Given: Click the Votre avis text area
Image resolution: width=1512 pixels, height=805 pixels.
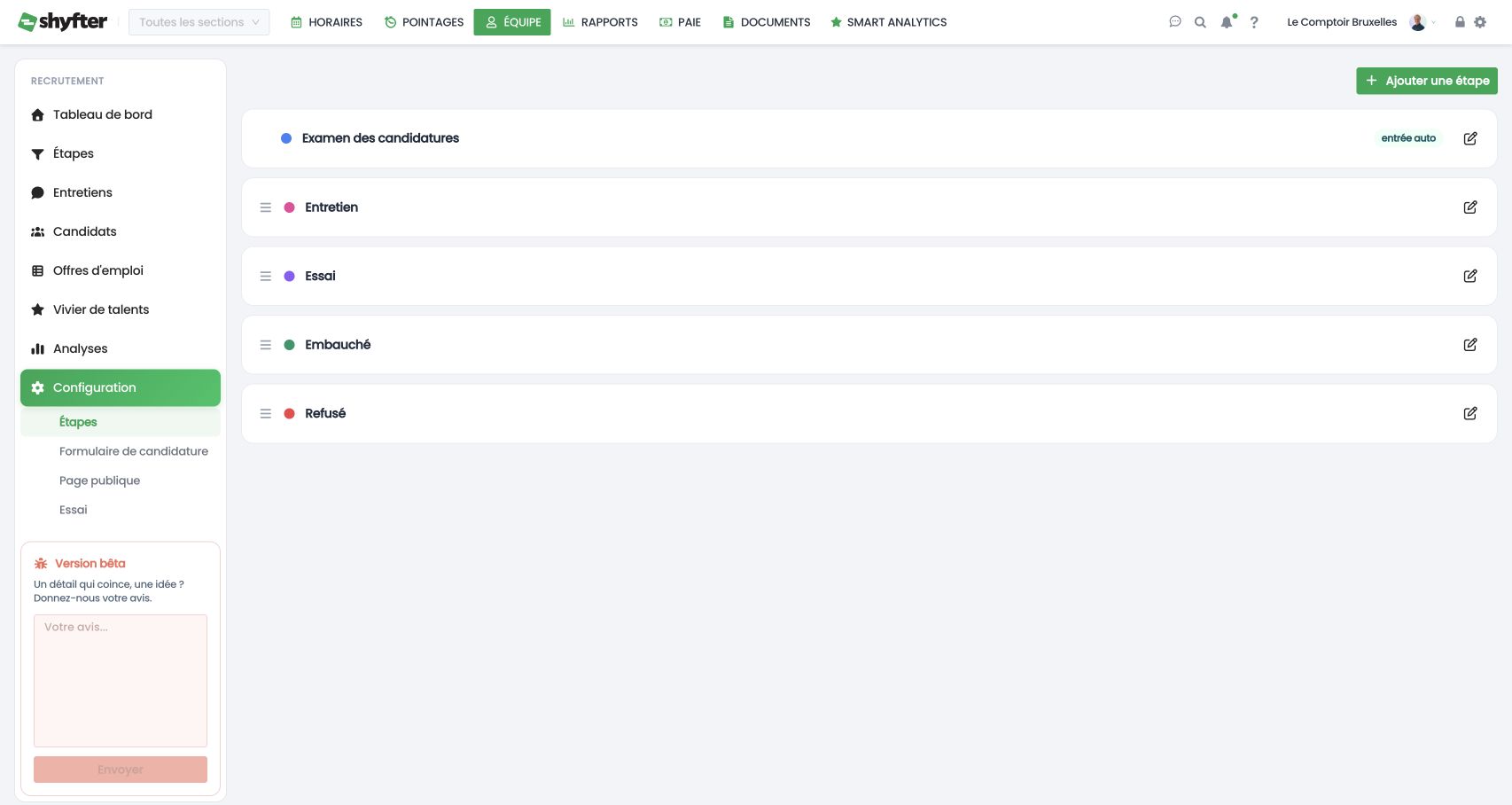Looking at the screenshot, I should click(x=121, y=681).
